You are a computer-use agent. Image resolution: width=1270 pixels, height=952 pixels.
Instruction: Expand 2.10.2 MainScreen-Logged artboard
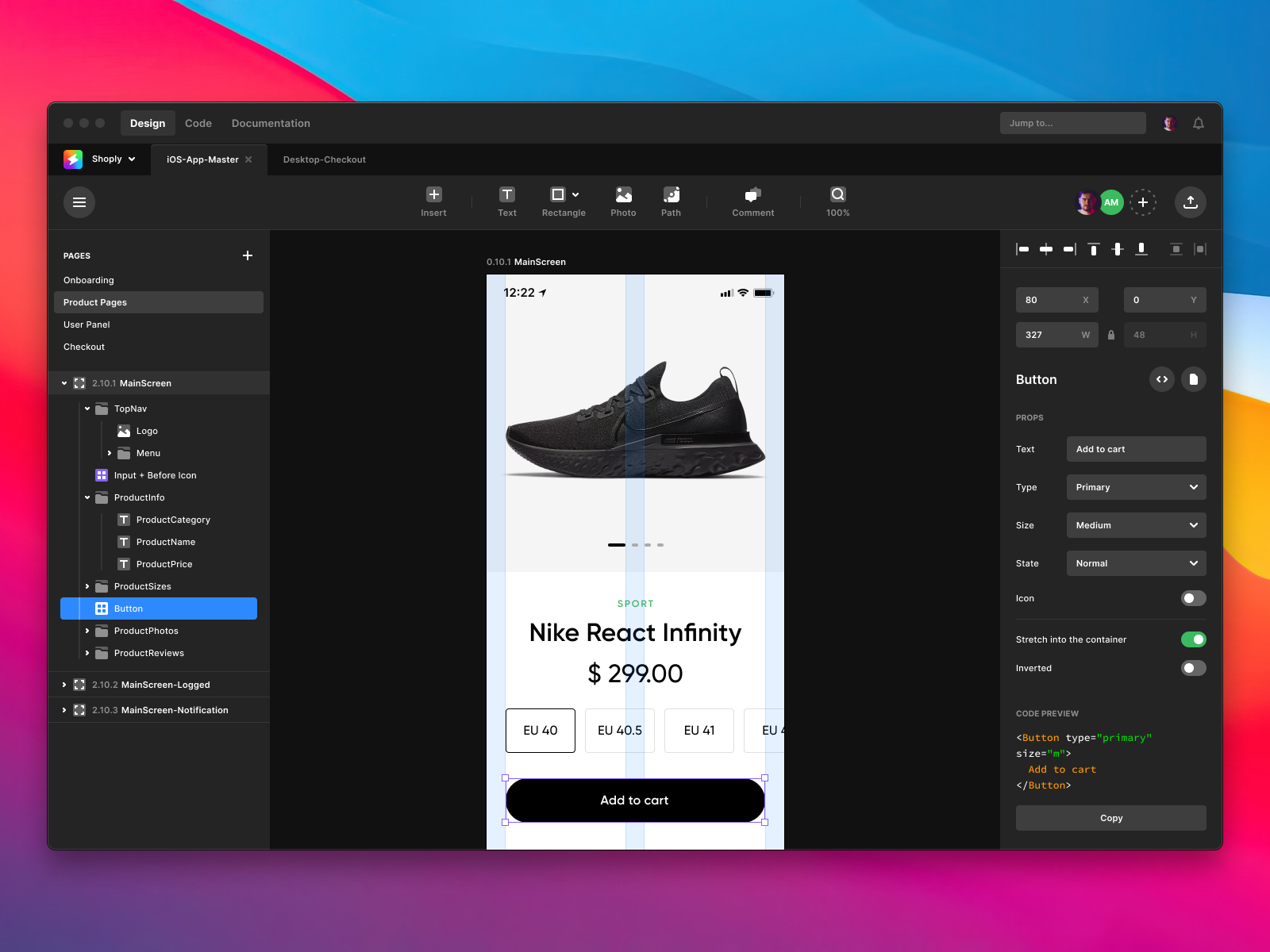64,685
